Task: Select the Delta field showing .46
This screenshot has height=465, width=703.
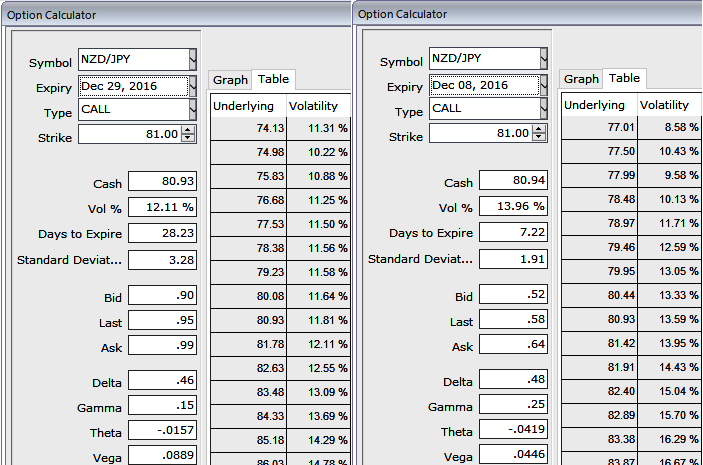Action: [x=163, y=382]
